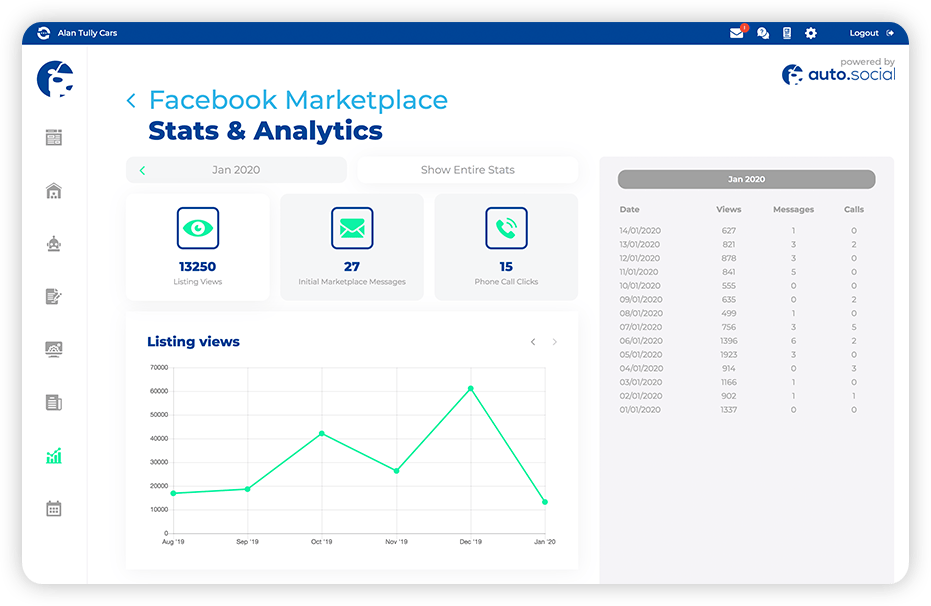Click the Oct '19 data point on chart

coord(322,434)
